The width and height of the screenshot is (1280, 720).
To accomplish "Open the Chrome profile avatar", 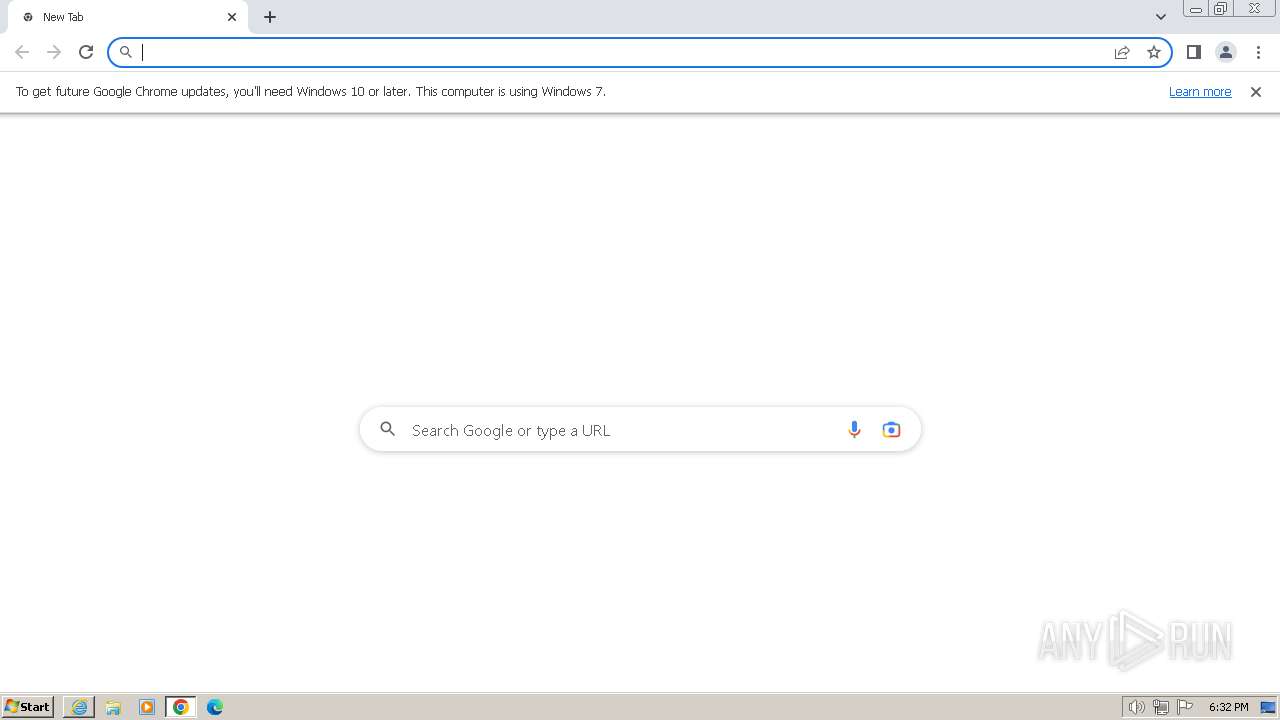I will [1226, 52].
